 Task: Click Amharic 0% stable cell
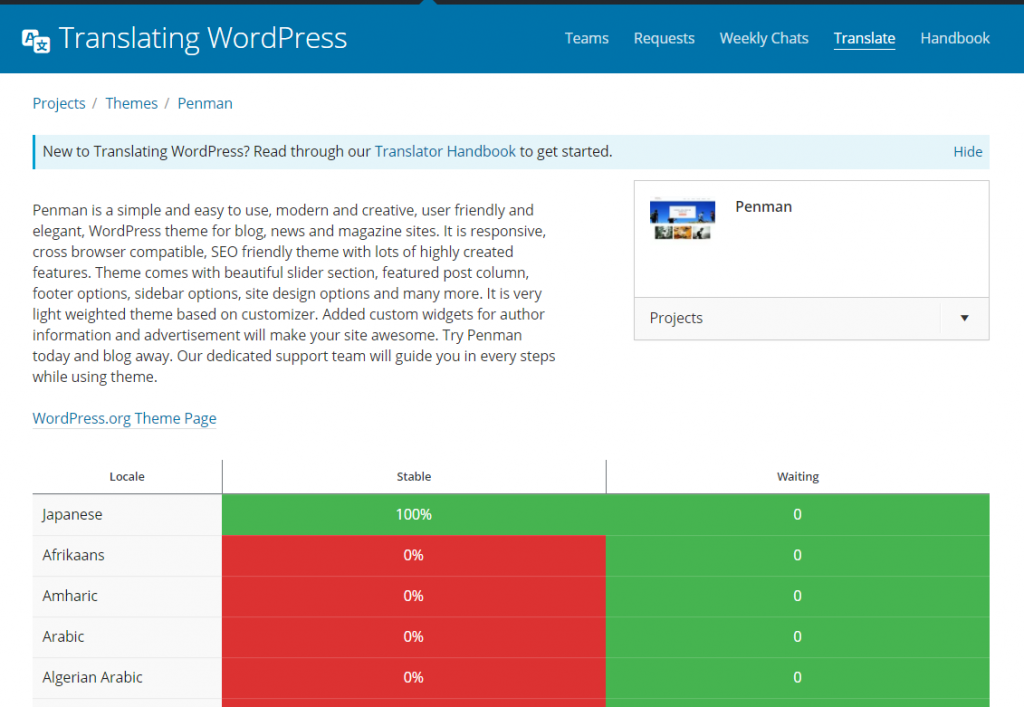coord(413,596)
